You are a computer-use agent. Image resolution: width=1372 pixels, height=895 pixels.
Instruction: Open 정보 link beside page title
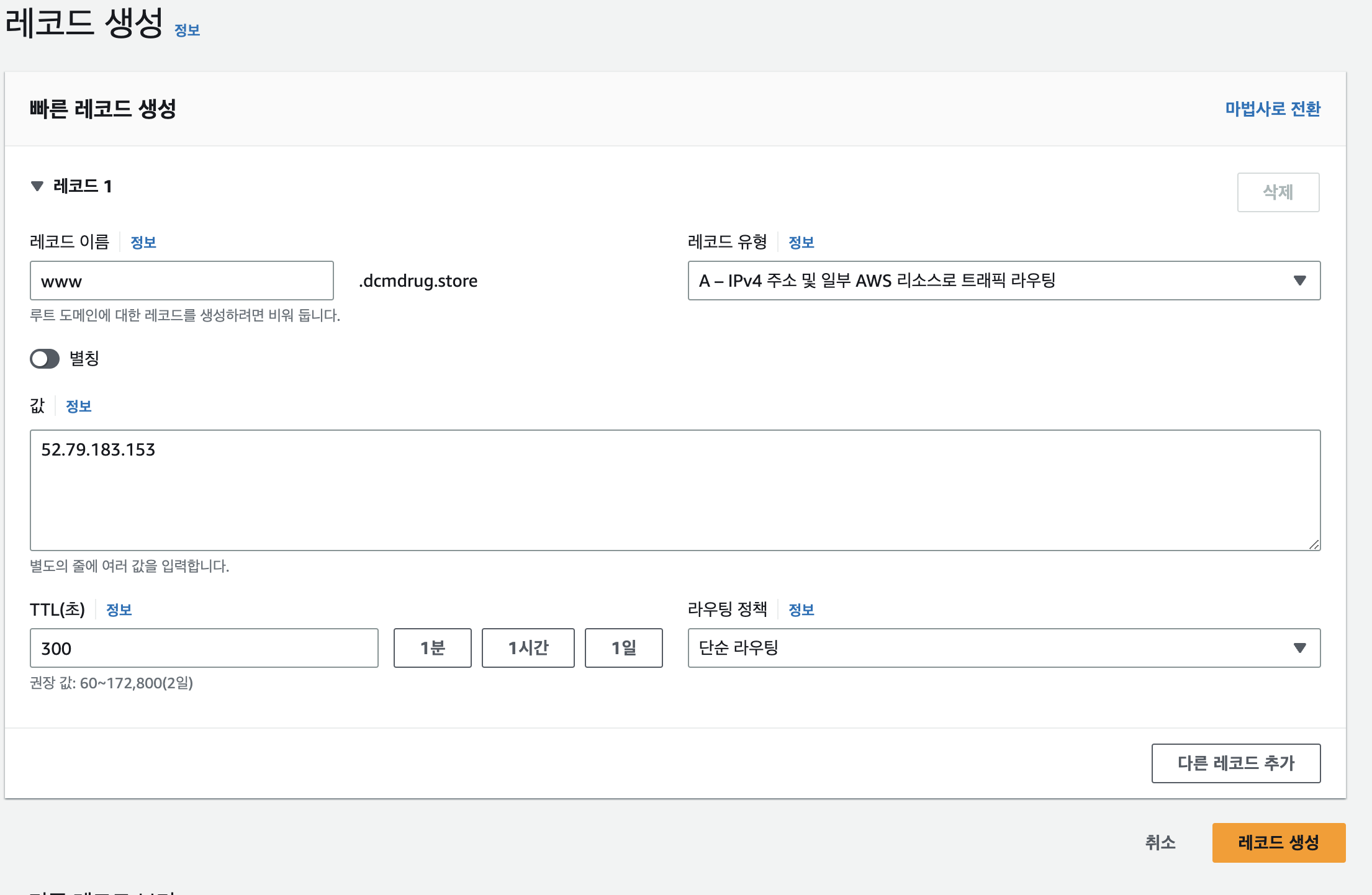click(187, 30)
